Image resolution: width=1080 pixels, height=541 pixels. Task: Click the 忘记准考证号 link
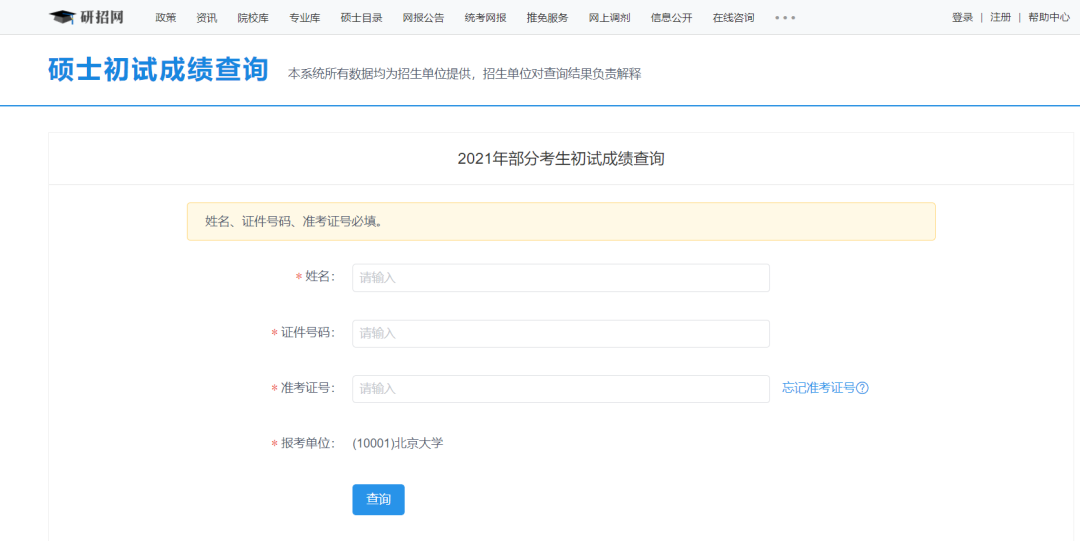pos(818,388)
